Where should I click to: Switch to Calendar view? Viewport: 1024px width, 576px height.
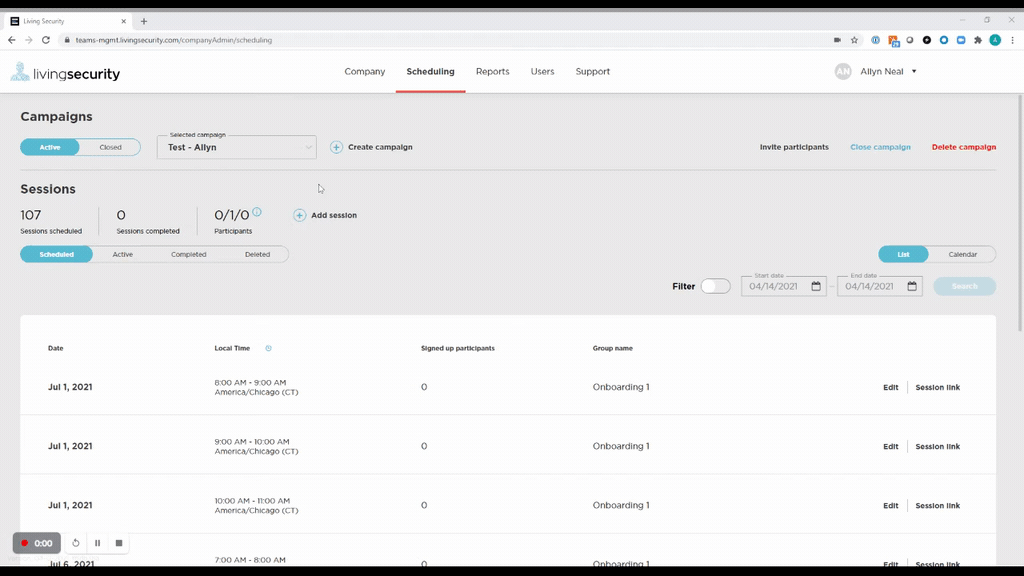coord(963,254)
